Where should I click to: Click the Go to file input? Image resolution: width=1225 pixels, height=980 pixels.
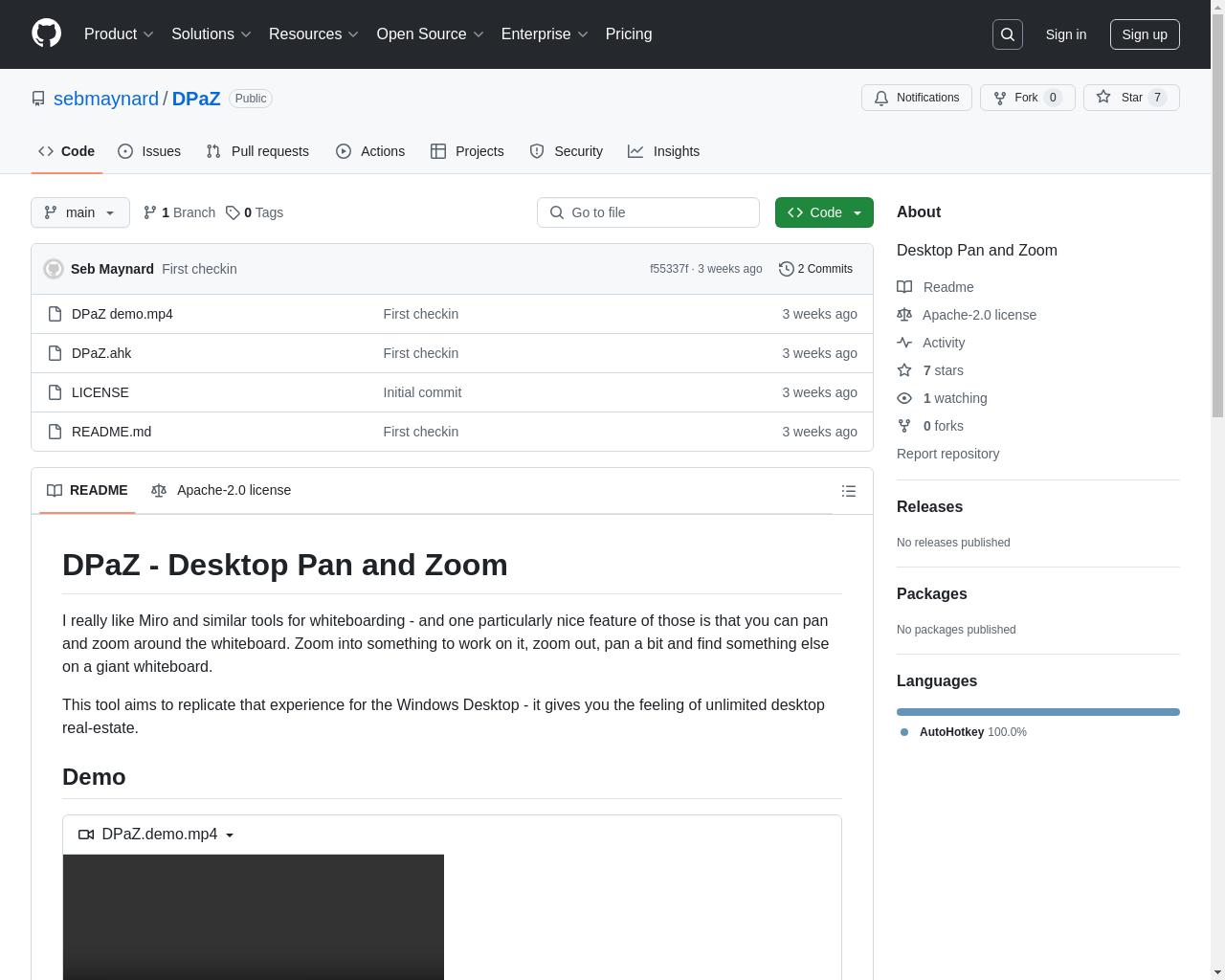tap(648, 212)
